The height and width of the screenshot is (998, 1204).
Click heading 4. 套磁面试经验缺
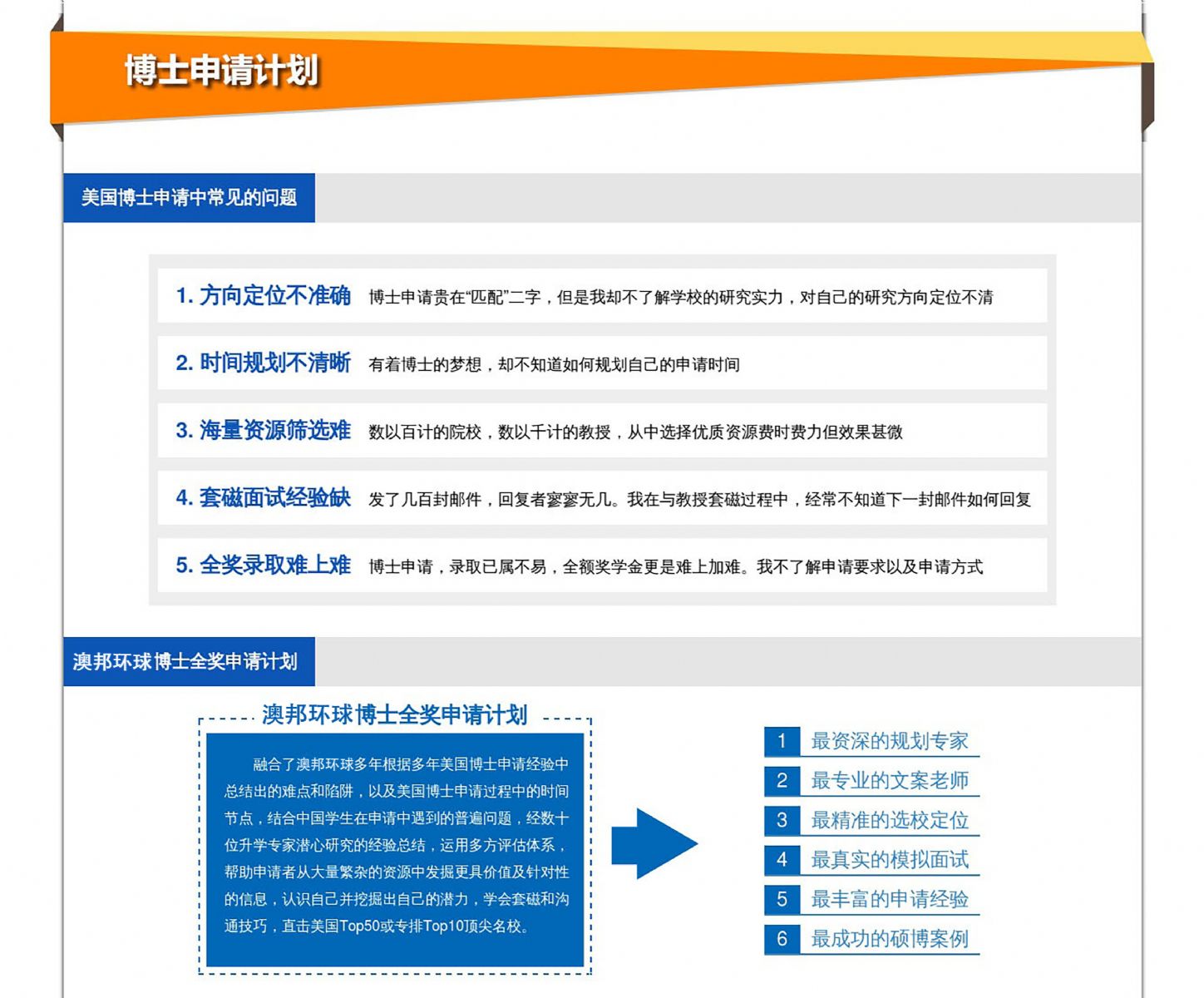click(263, 498)
